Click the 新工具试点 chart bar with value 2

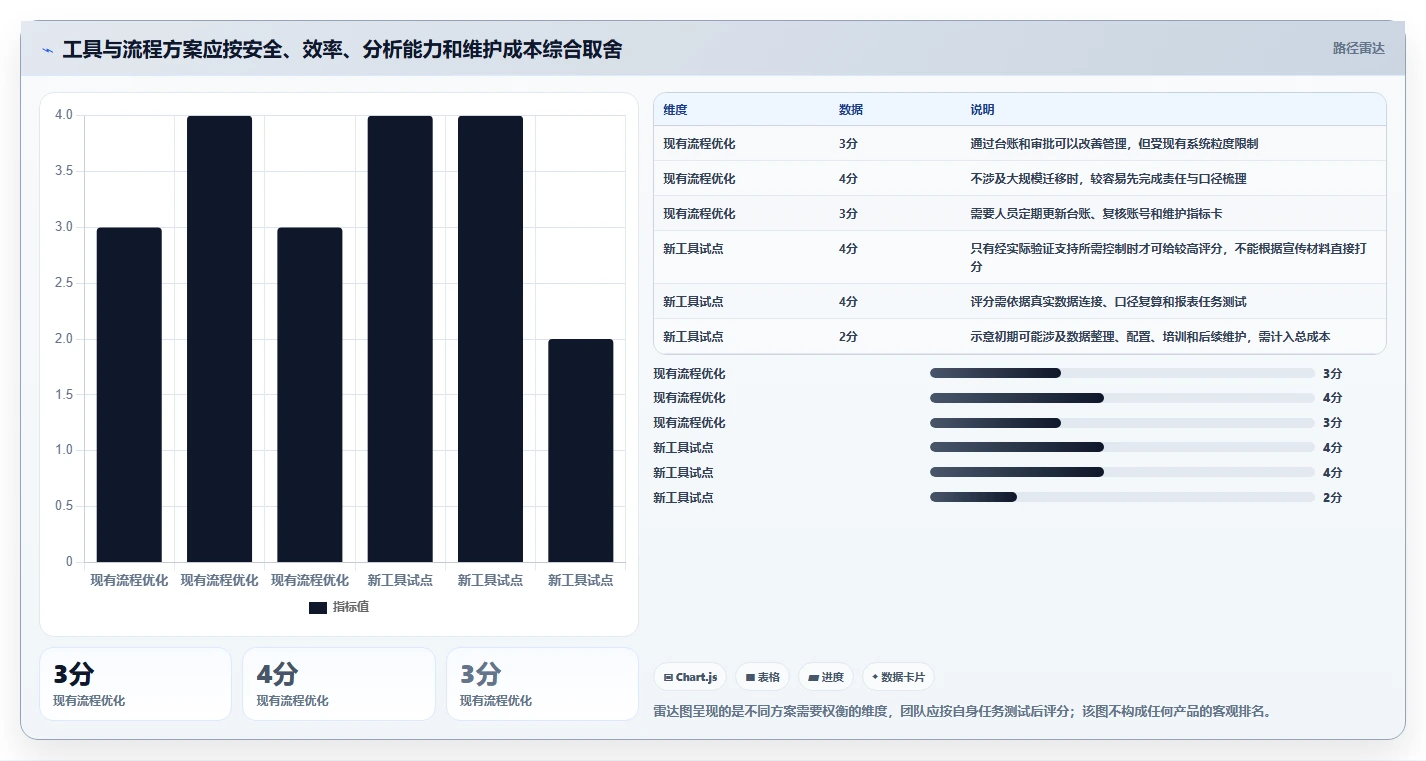pyautogui.click(x=580, y=451)
